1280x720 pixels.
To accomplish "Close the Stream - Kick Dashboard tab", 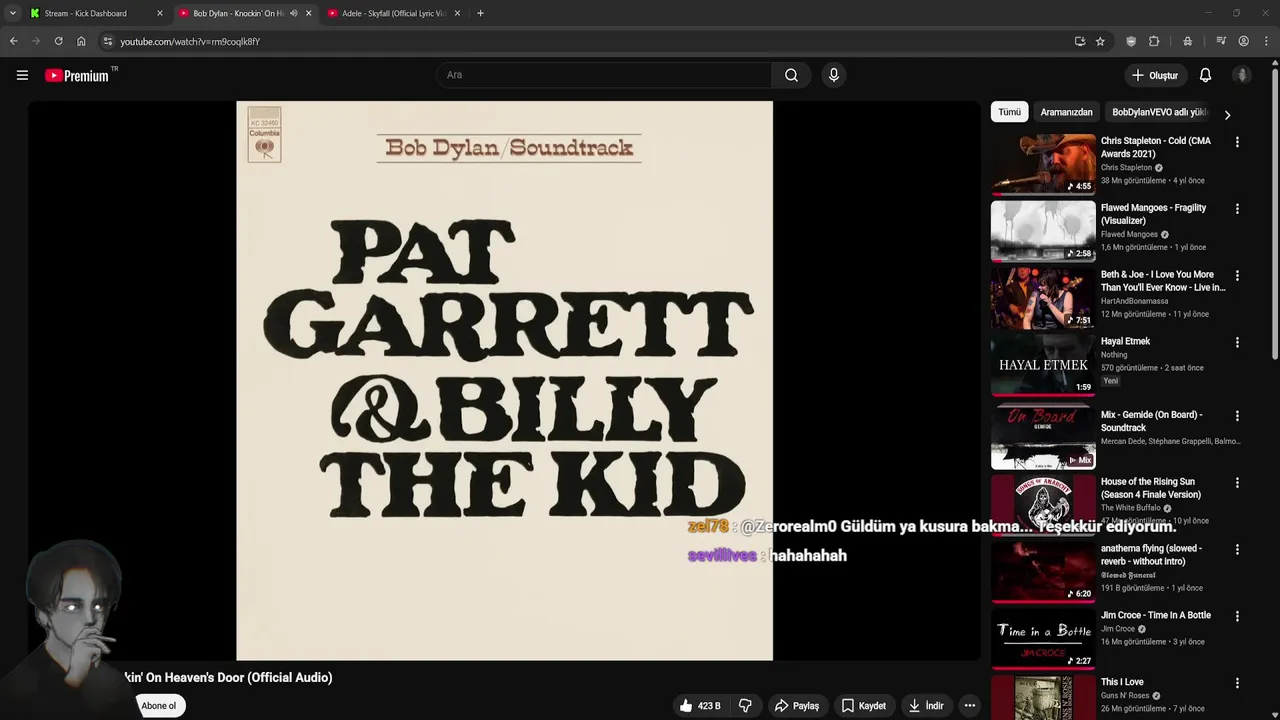I will (159, 13).
